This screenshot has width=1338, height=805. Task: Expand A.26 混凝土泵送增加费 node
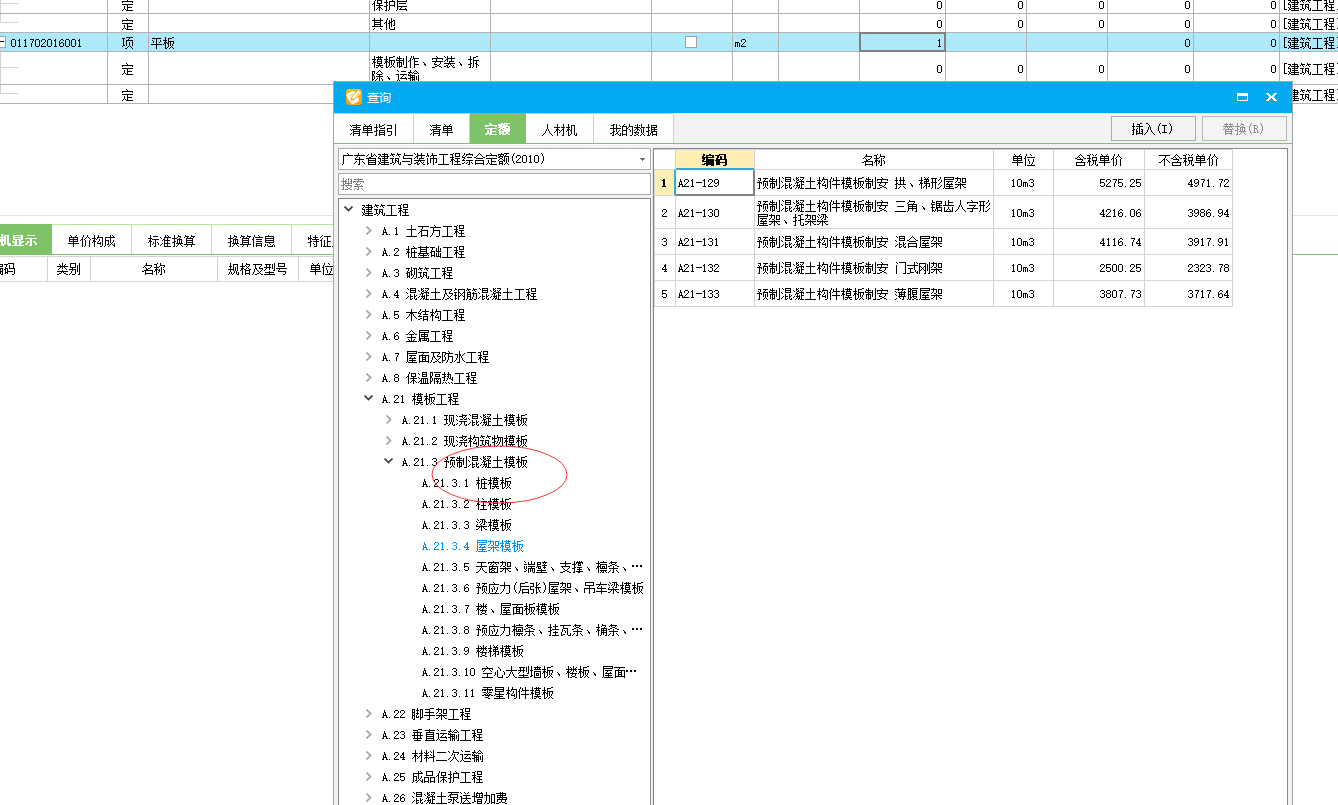click(368, 798)
